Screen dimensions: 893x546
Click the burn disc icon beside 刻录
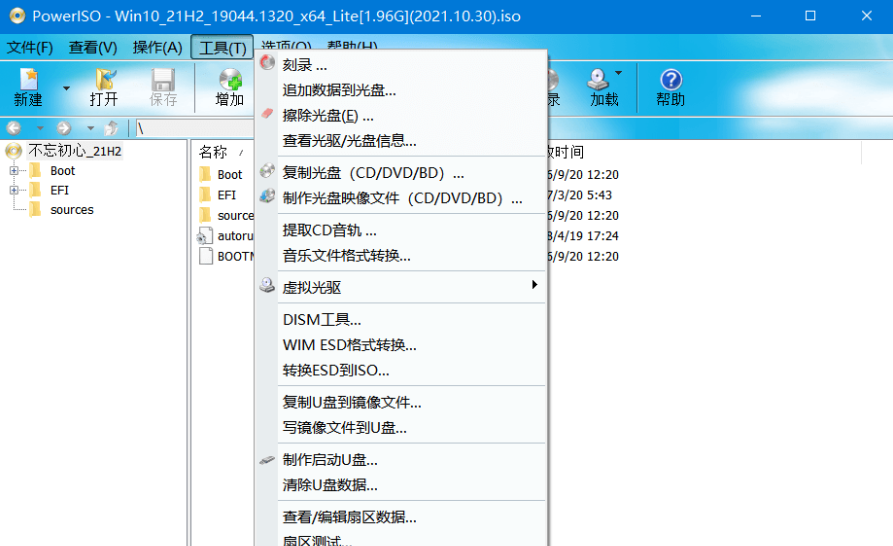(x=267, y=62)
